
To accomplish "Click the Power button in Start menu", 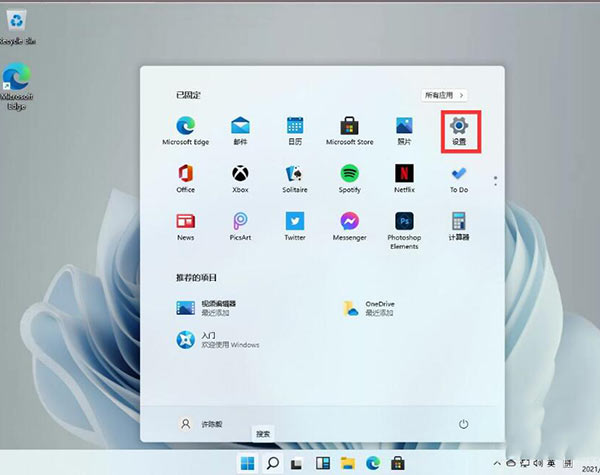I will (463, 424).
